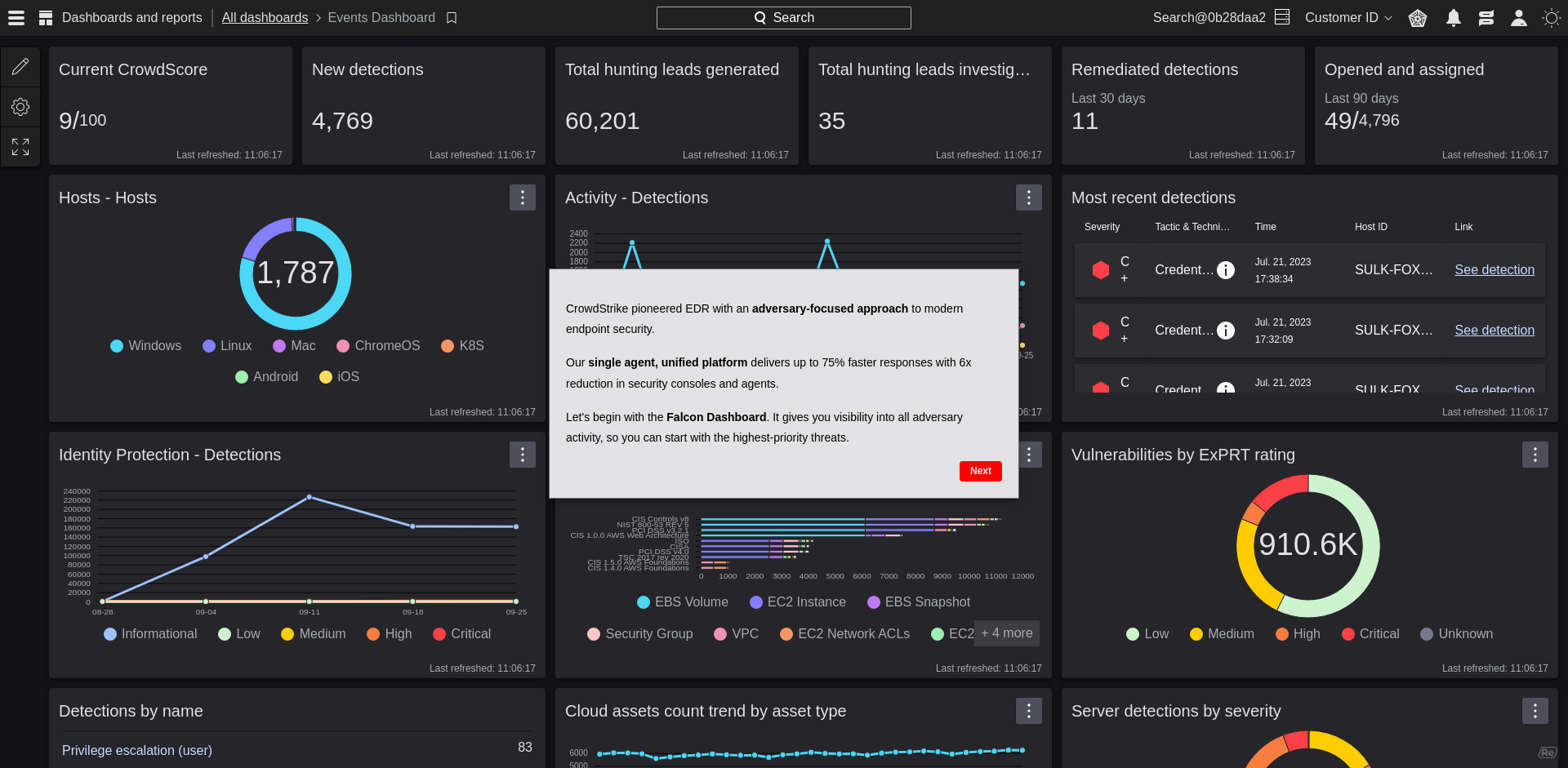Expand the '+ 4 more' legend items
The image size is (1568, 768).
click(x=1006, y=633)
